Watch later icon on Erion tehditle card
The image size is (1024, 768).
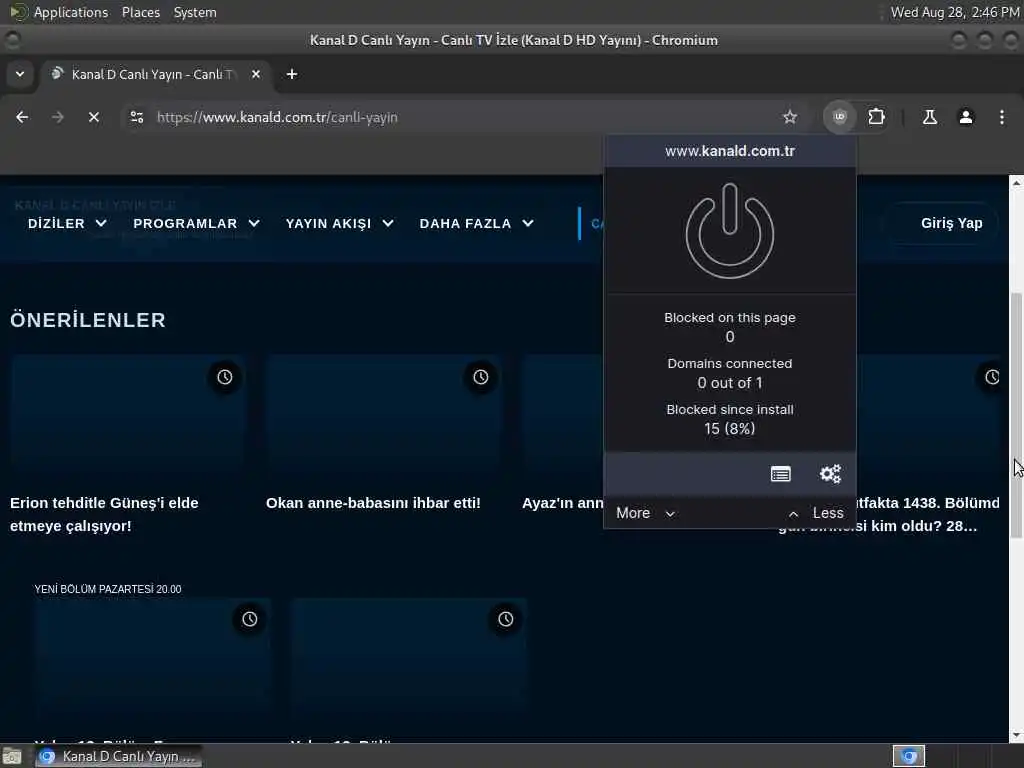coord(225,377)
